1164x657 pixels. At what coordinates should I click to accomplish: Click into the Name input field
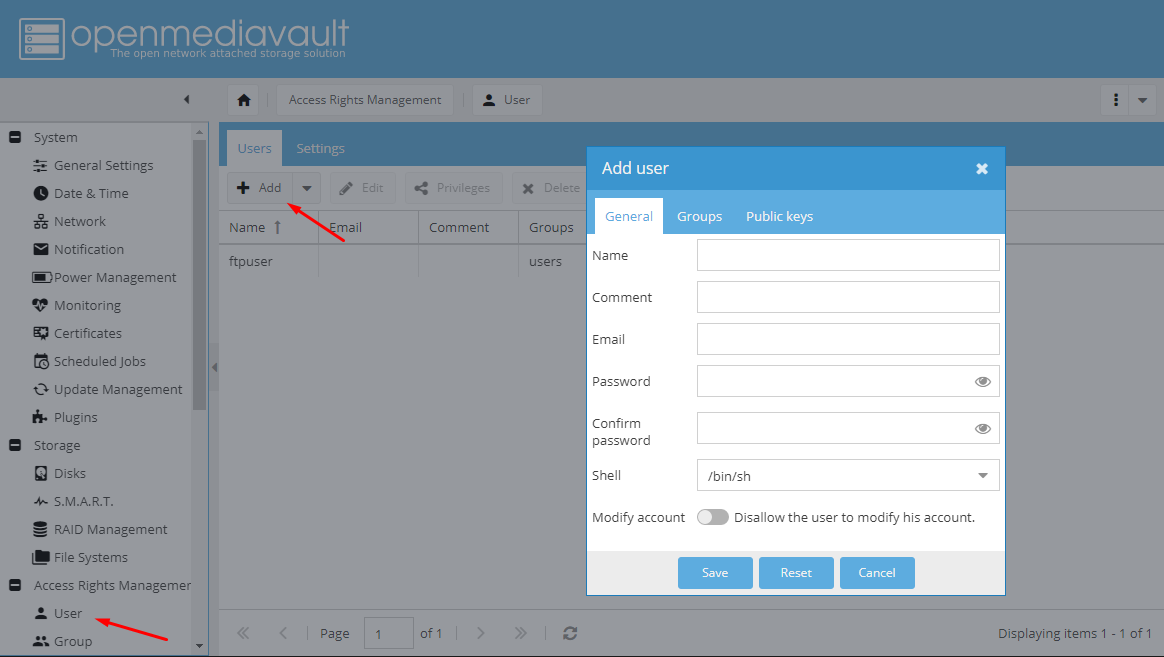[x=847, y=255]
